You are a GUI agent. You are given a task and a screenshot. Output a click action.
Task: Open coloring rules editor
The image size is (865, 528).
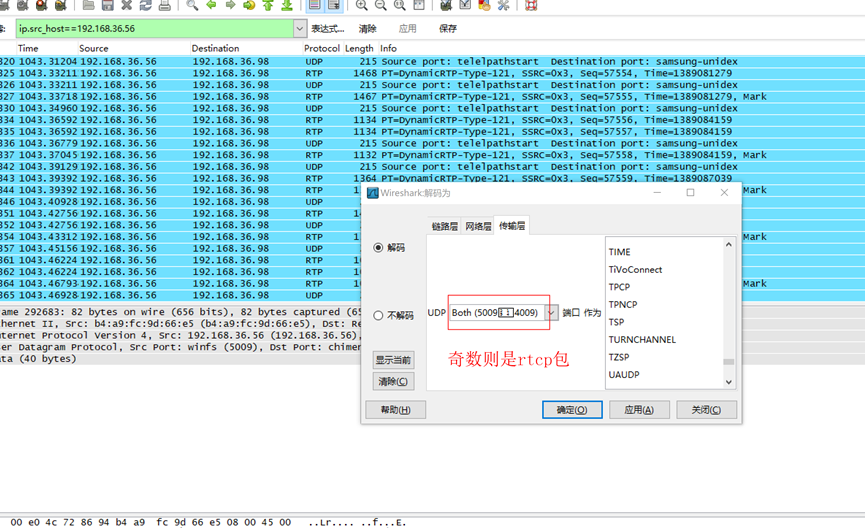pyautogui.click(x=484, y=5)
